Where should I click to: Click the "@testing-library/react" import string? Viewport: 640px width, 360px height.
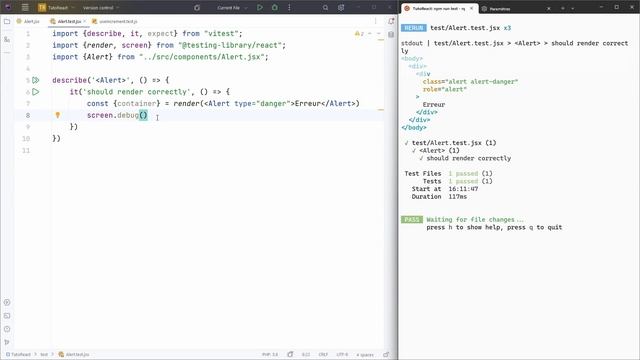pyautogui.click(x=231, y=45)
